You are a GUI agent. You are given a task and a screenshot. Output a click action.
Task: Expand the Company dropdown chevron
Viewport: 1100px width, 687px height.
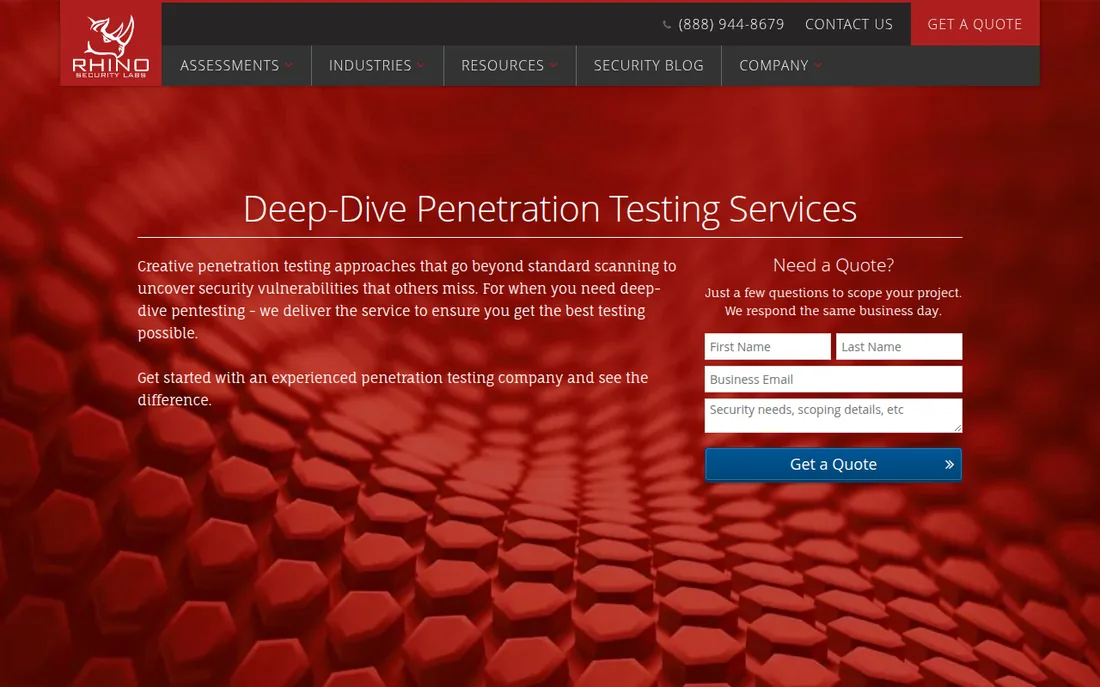[818, 65]
